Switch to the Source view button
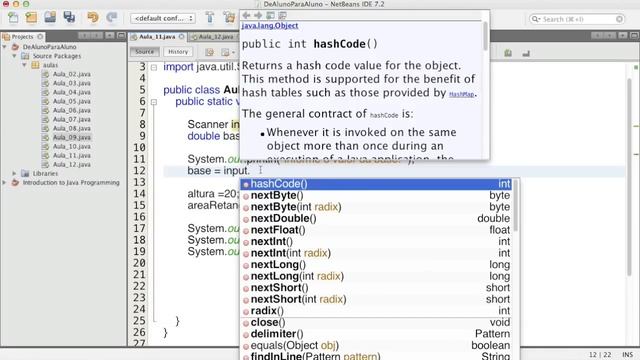This screenshot has width=640, height=360. pyautogui.click(x=144, y=52)
